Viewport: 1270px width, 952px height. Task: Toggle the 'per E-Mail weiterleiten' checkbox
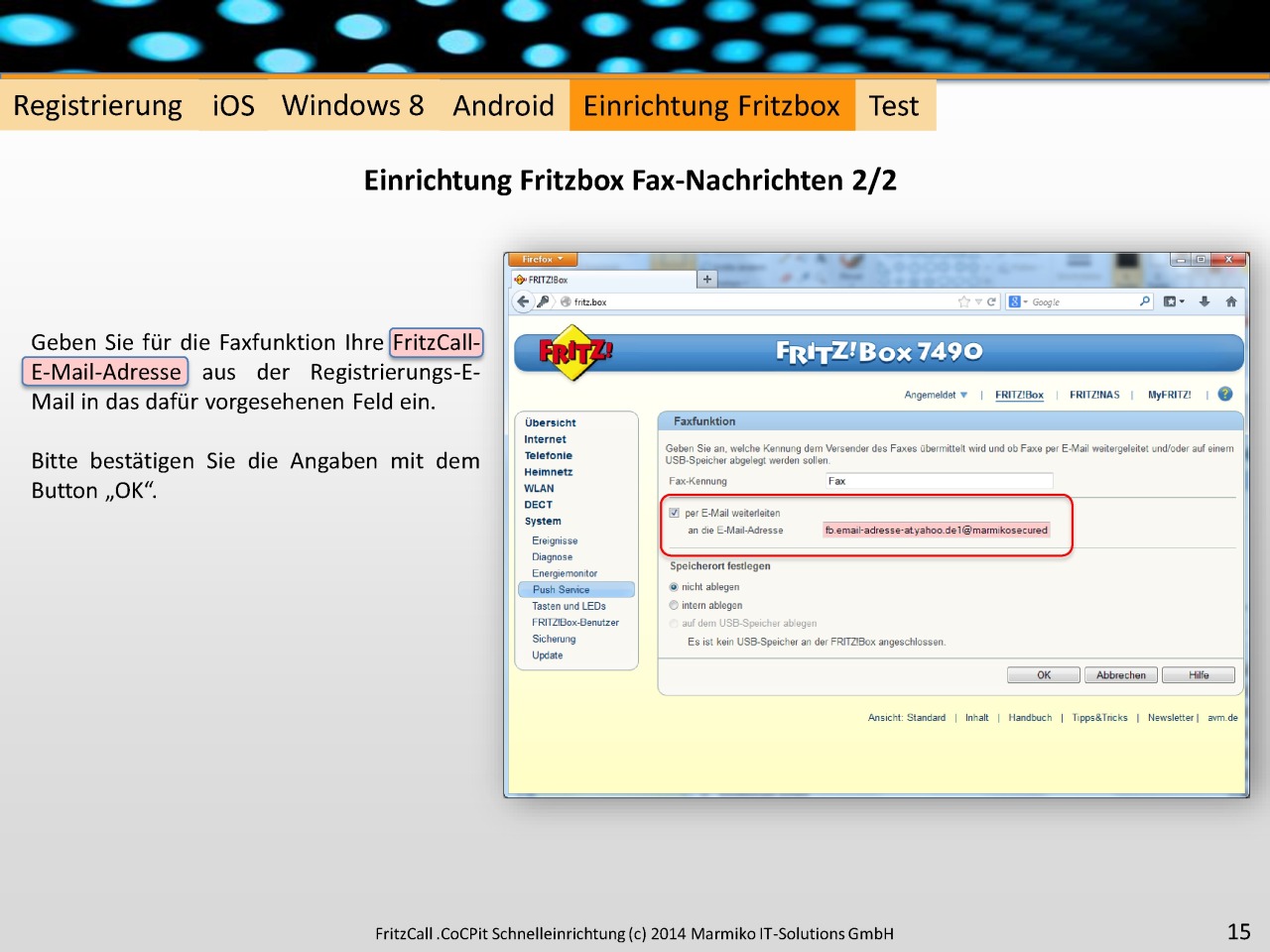pos(675,513)
